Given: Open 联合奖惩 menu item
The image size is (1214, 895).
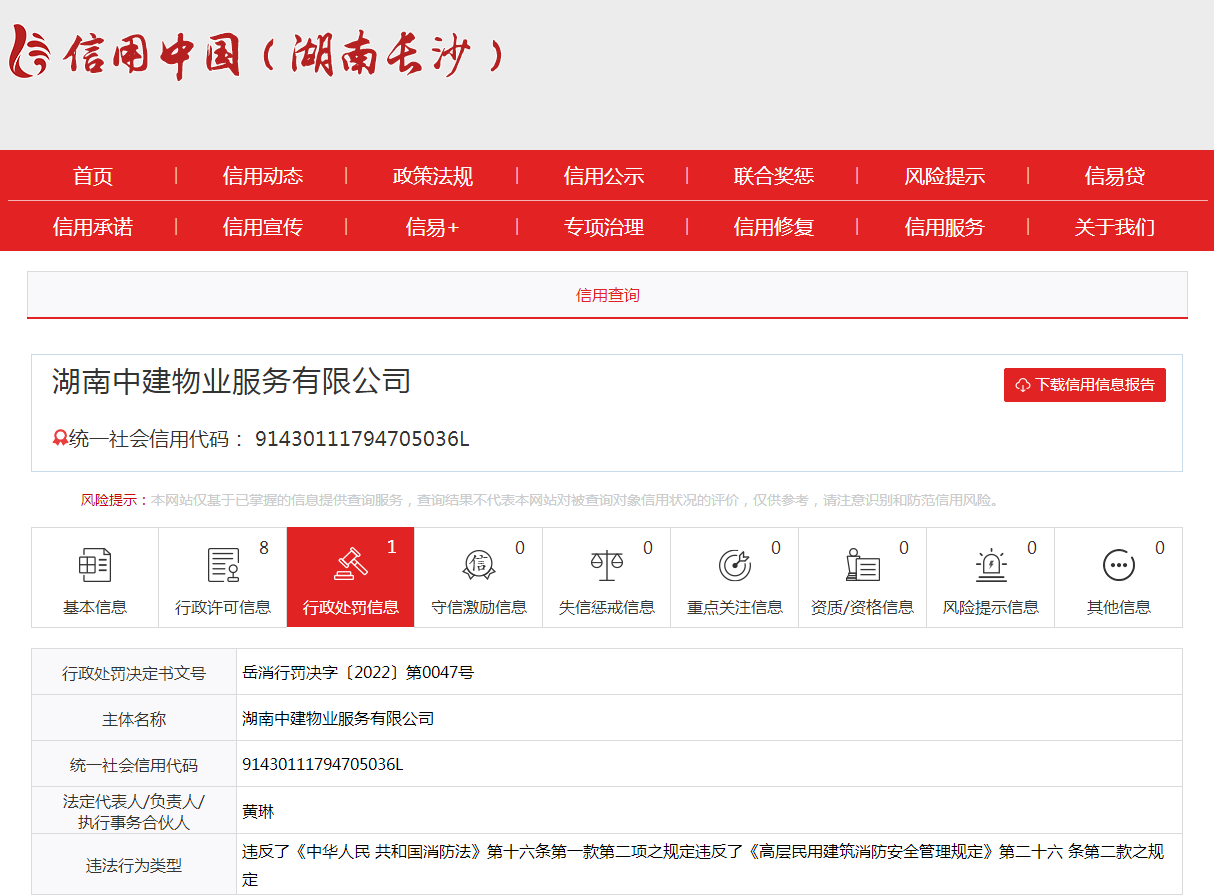Looking at the screenshot, I should (774, 176).
